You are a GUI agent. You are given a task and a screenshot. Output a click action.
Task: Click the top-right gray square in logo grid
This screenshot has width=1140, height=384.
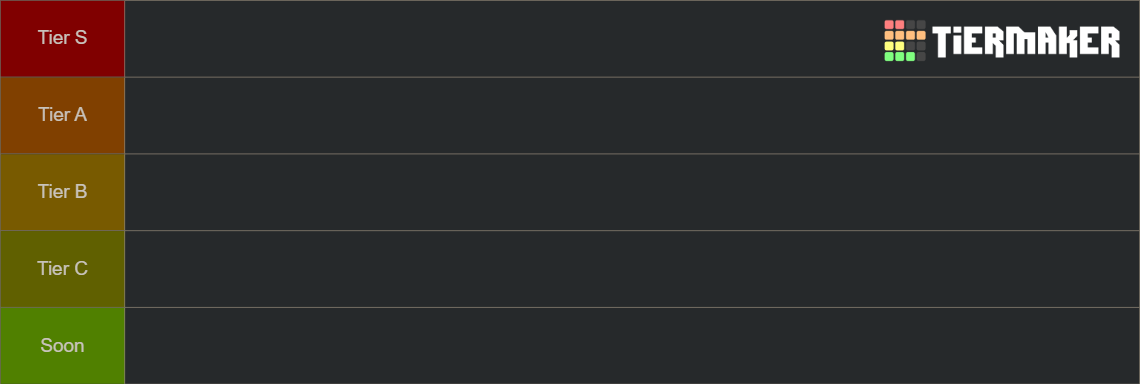(921, 25)
